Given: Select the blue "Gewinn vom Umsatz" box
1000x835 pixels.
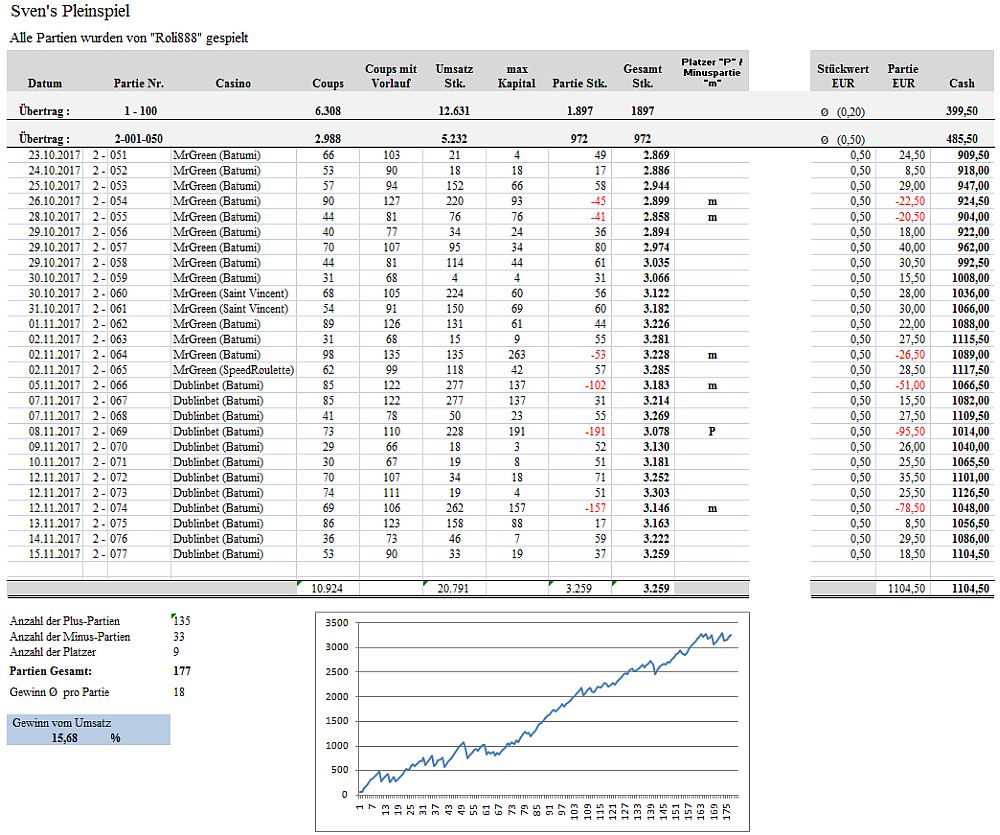Looking at the screenshot, I should click(x=88, y=729).
